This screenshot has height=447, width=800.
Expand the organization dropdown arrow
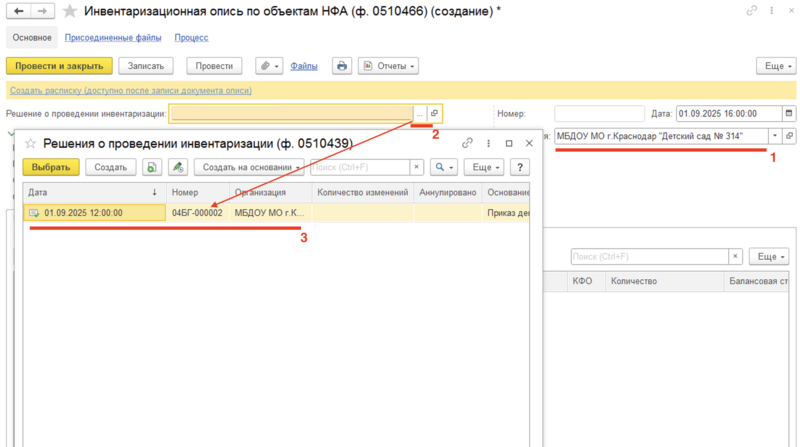coord(774,136)
